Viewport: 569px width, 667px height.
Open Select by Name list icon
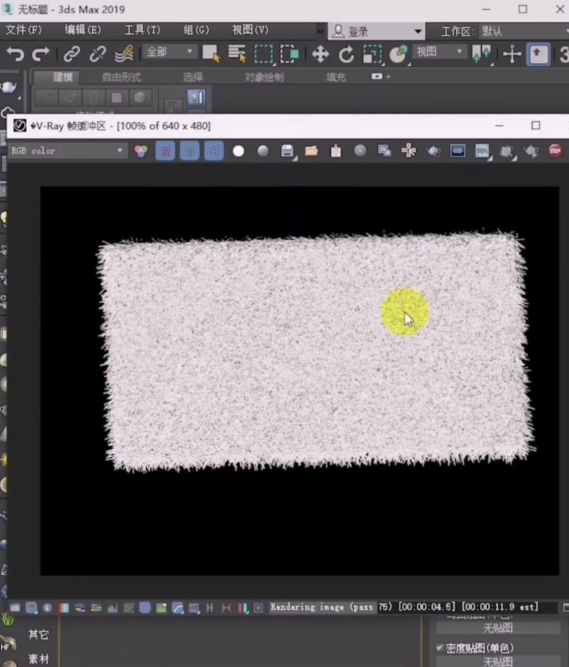[x=237, y=54]
